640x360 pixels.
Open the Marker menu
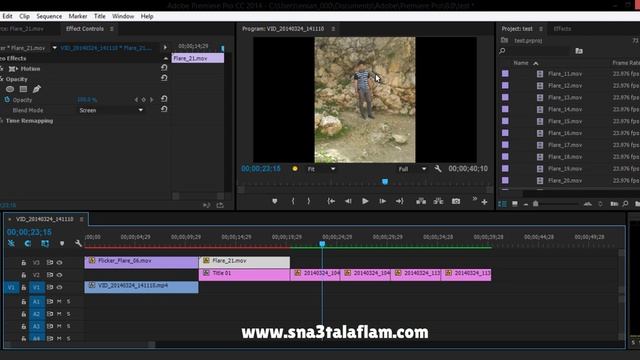pyautogui.click(x=78, y=16)
